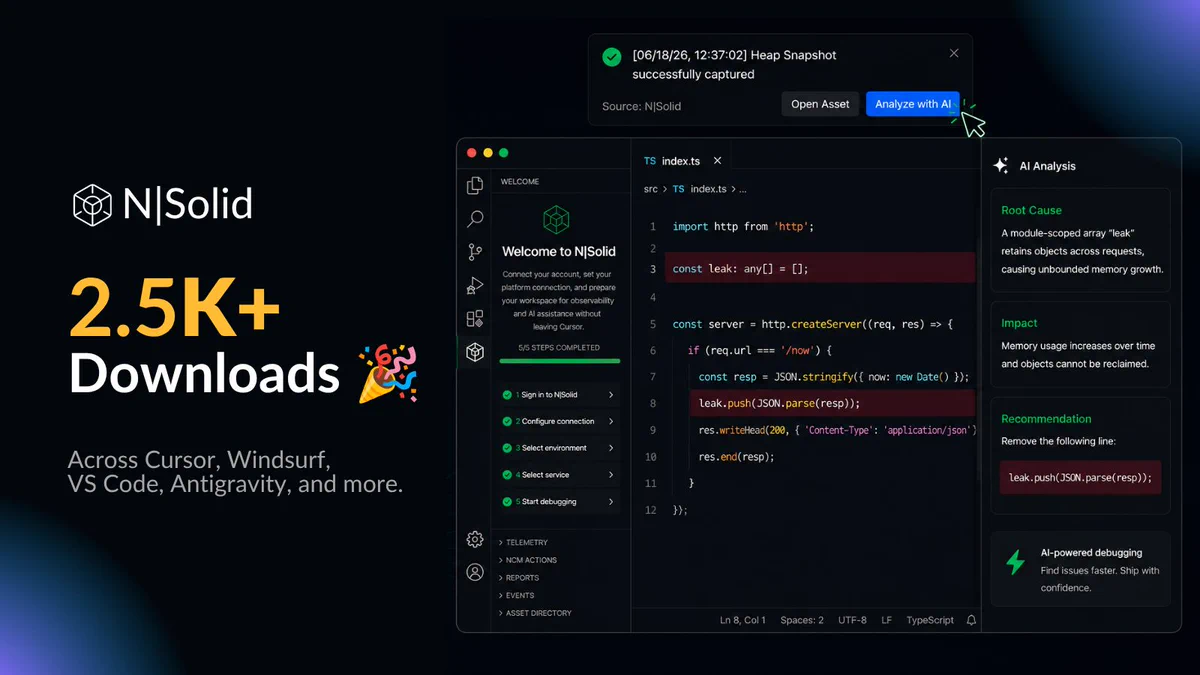1200x675 pixels.
Task: Click the Impact heading
Action: (x=1019, y=323)
